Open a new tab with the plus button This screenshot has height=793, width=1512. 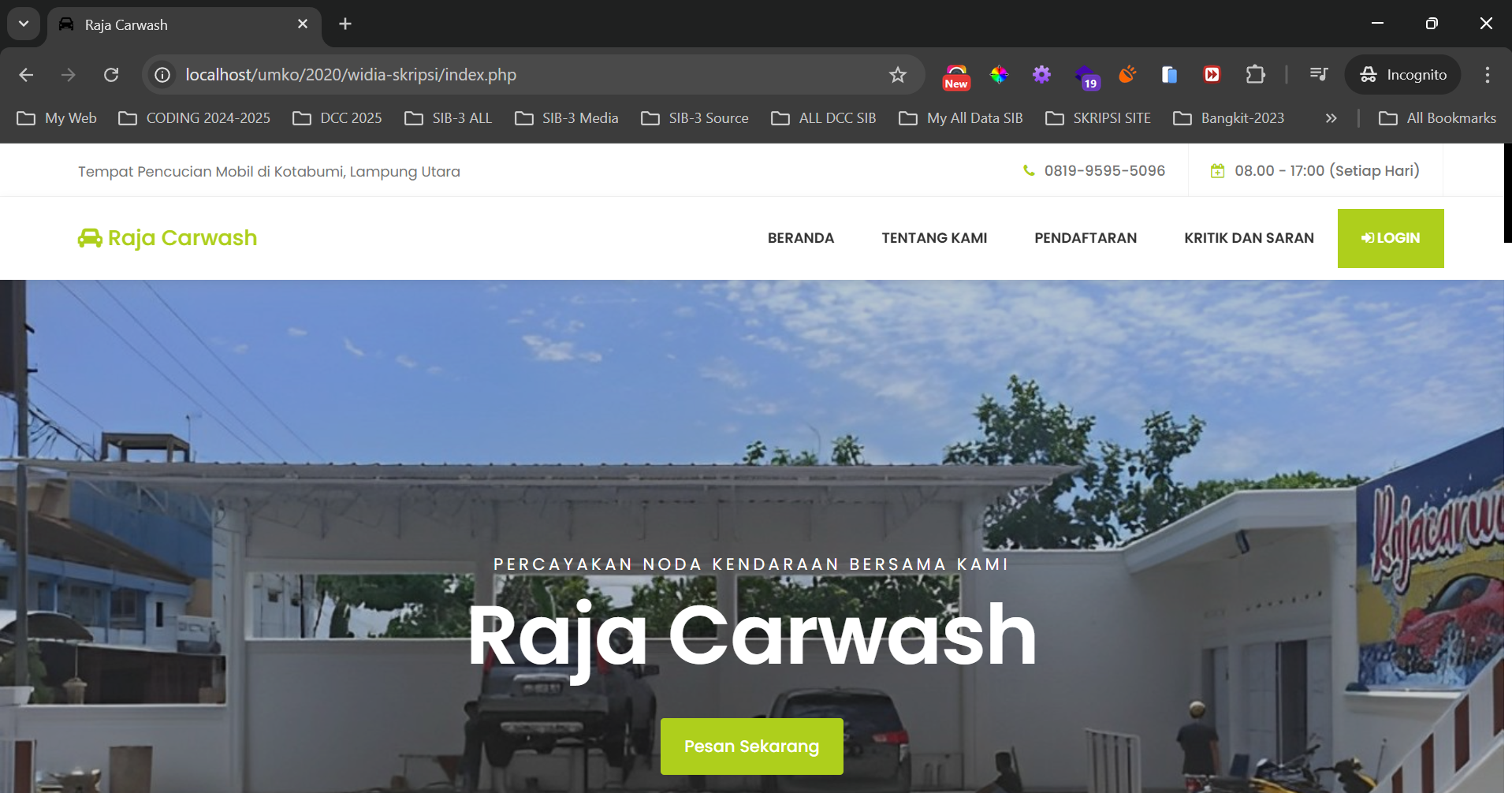(x=344, y=24)
